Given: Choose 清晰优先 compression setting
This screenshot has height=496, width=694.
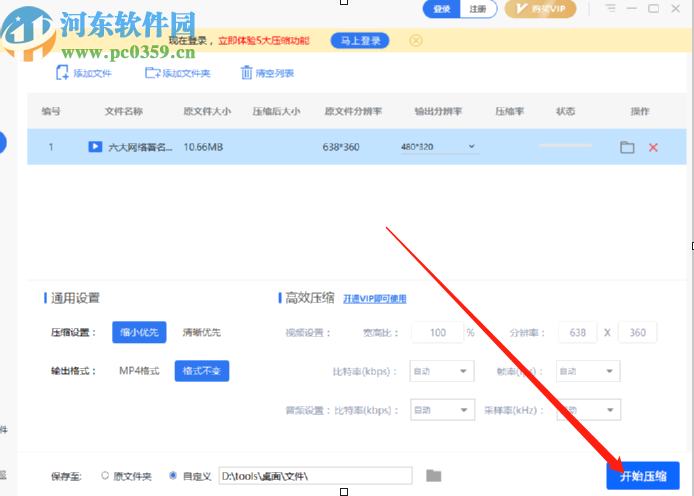Looking at the screenshot, I should pyautogui.click(x=202, y=332).
